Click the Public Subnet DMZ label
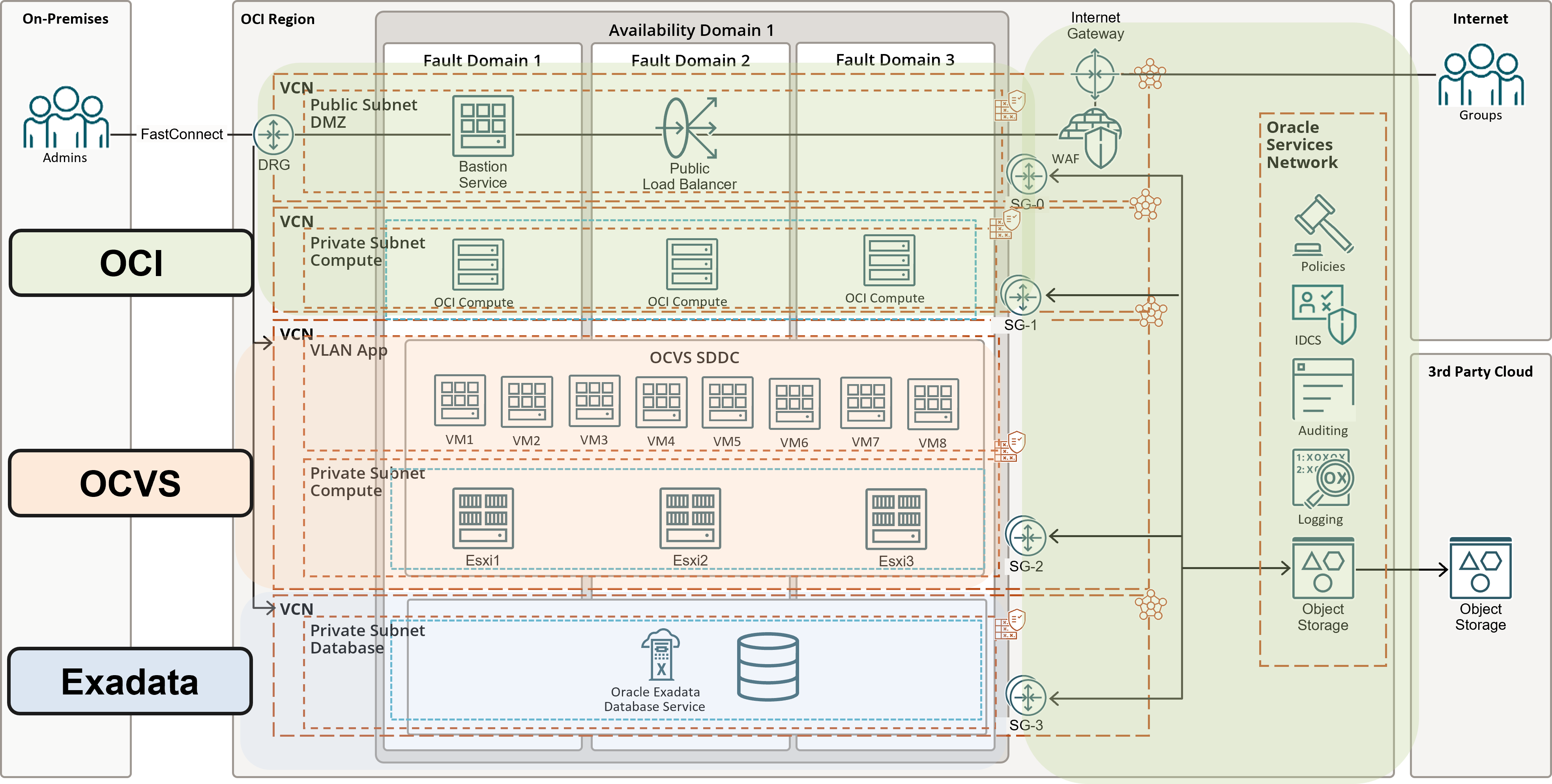Viewport: 1552px width, 784px height. [364, 113]
